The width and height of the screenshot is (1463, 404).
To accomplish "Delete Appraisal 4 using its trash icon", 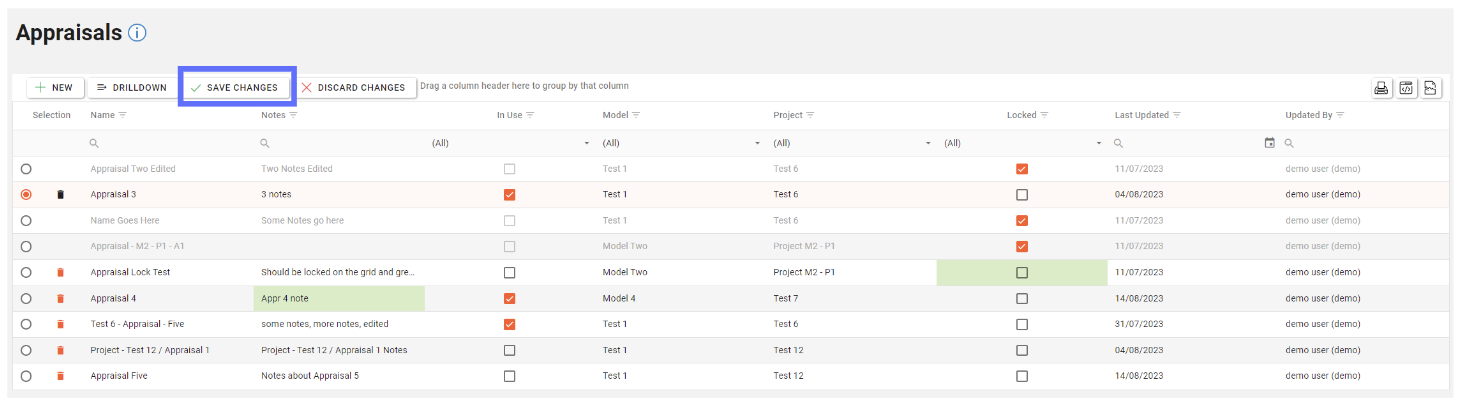I will (x=60, y=298).
